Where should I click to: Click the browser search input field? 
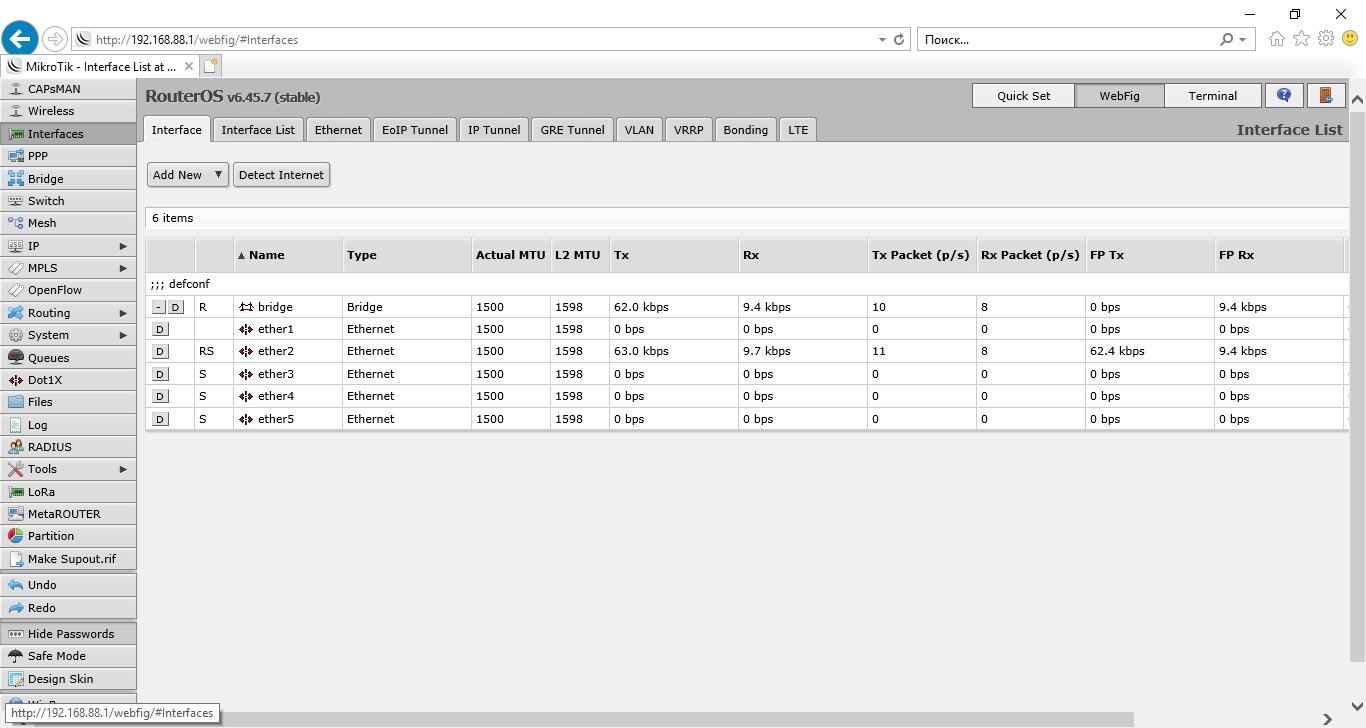1068,40
